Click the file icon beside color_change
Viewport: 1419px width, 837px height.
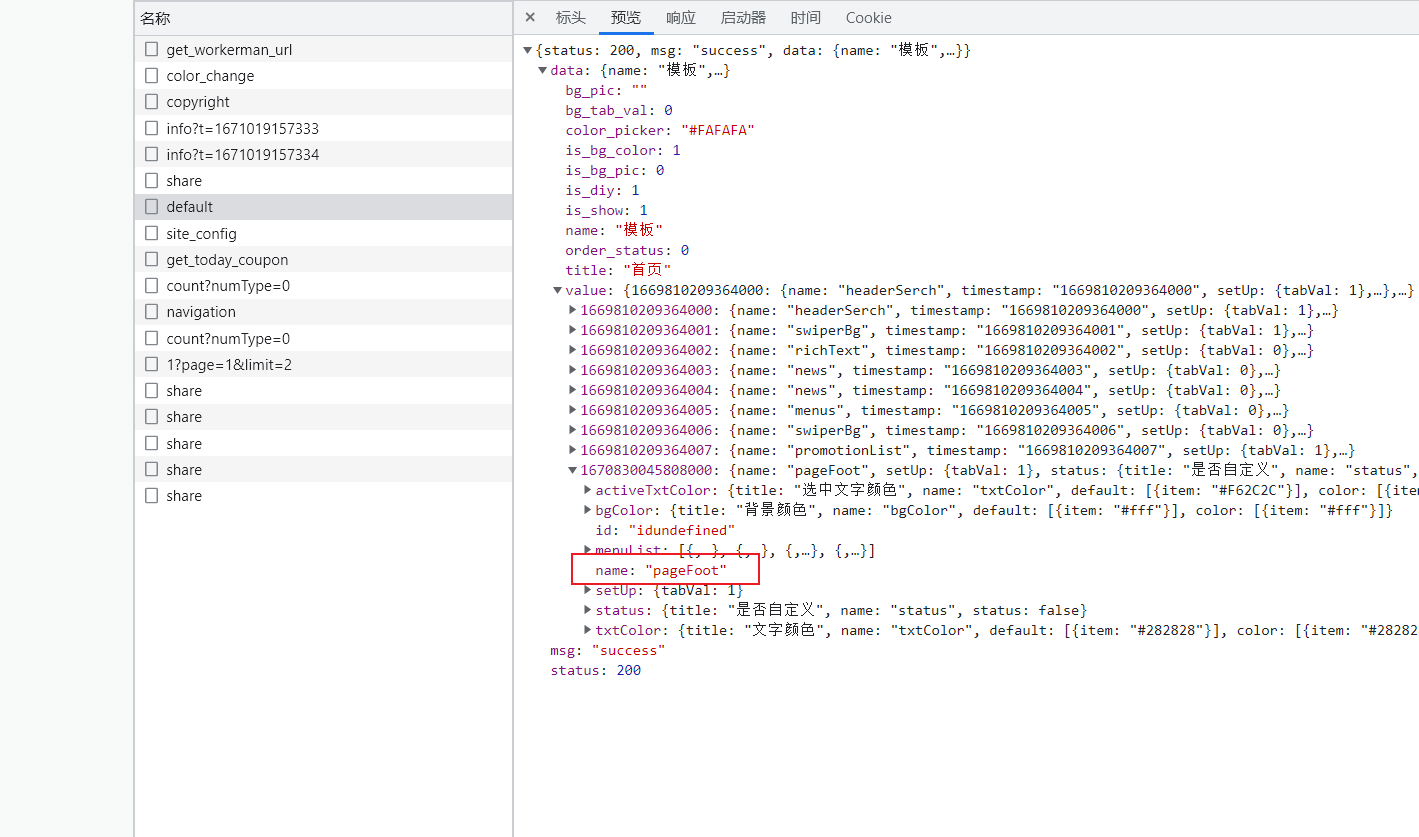tap(151, 75)
